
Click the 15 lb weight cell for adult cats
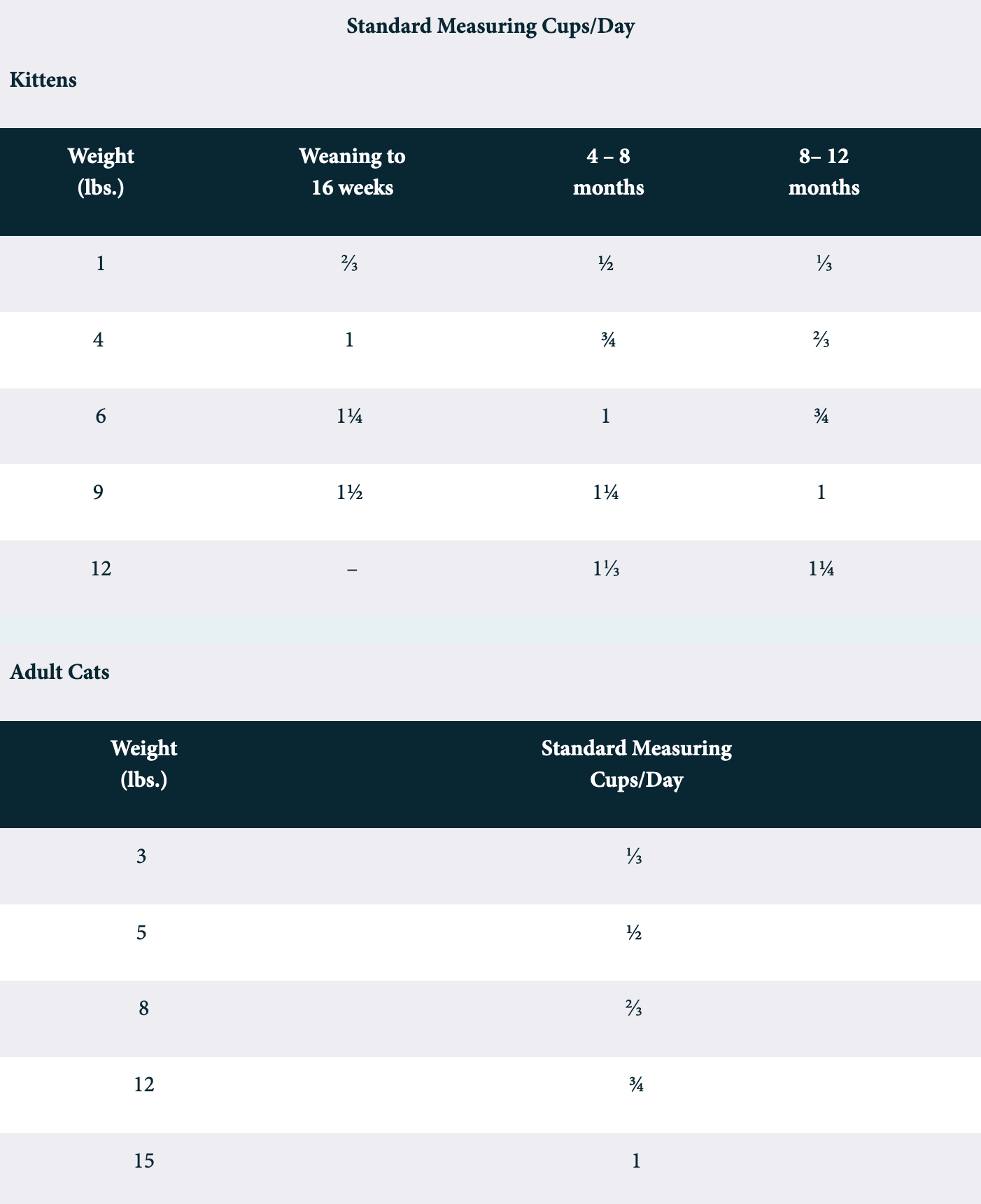click(x=143, y=1161)
